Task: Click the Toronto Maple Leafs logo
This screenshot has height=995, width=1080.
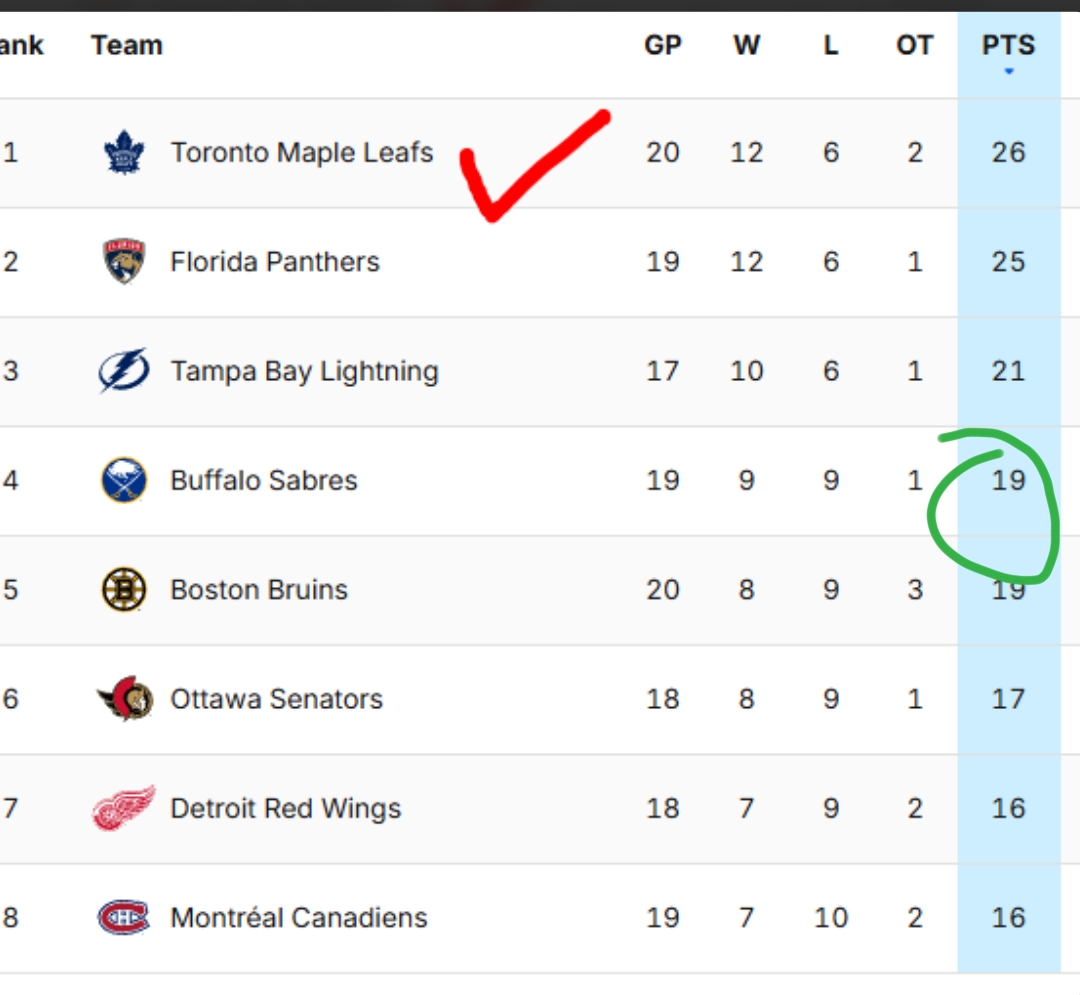Action: (124, 152)
